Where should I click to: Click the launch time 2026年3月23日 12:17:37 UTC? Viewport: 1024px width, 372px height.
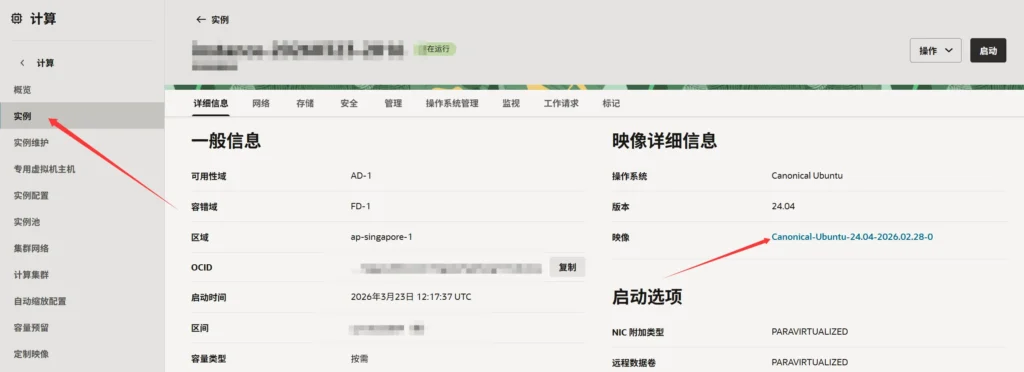click(x=411, y=297)
